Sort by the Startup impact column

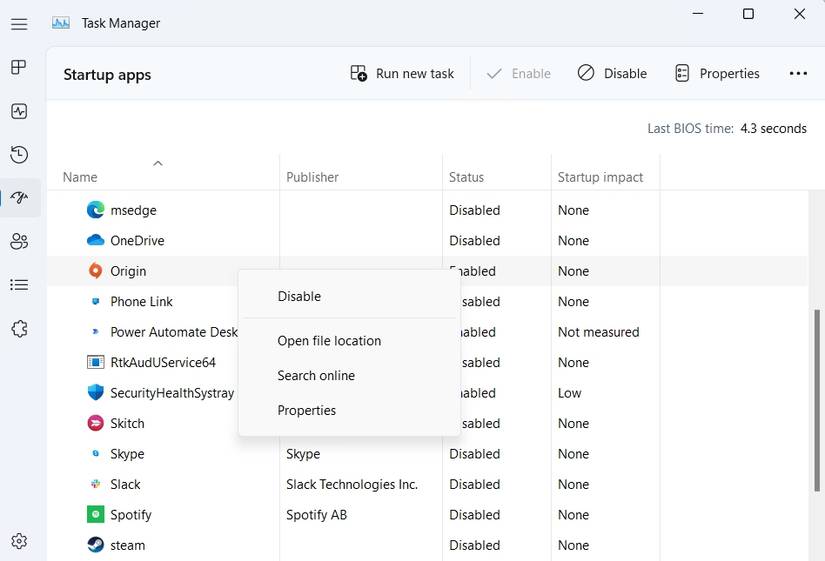pyautogui.click(x=600, y=177)
